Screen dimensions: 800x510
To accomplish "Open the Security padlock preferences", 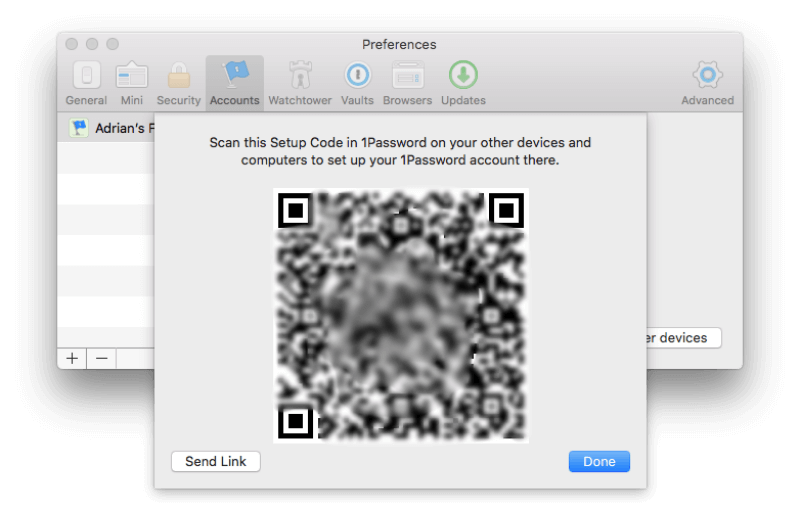I will point(179,83).
